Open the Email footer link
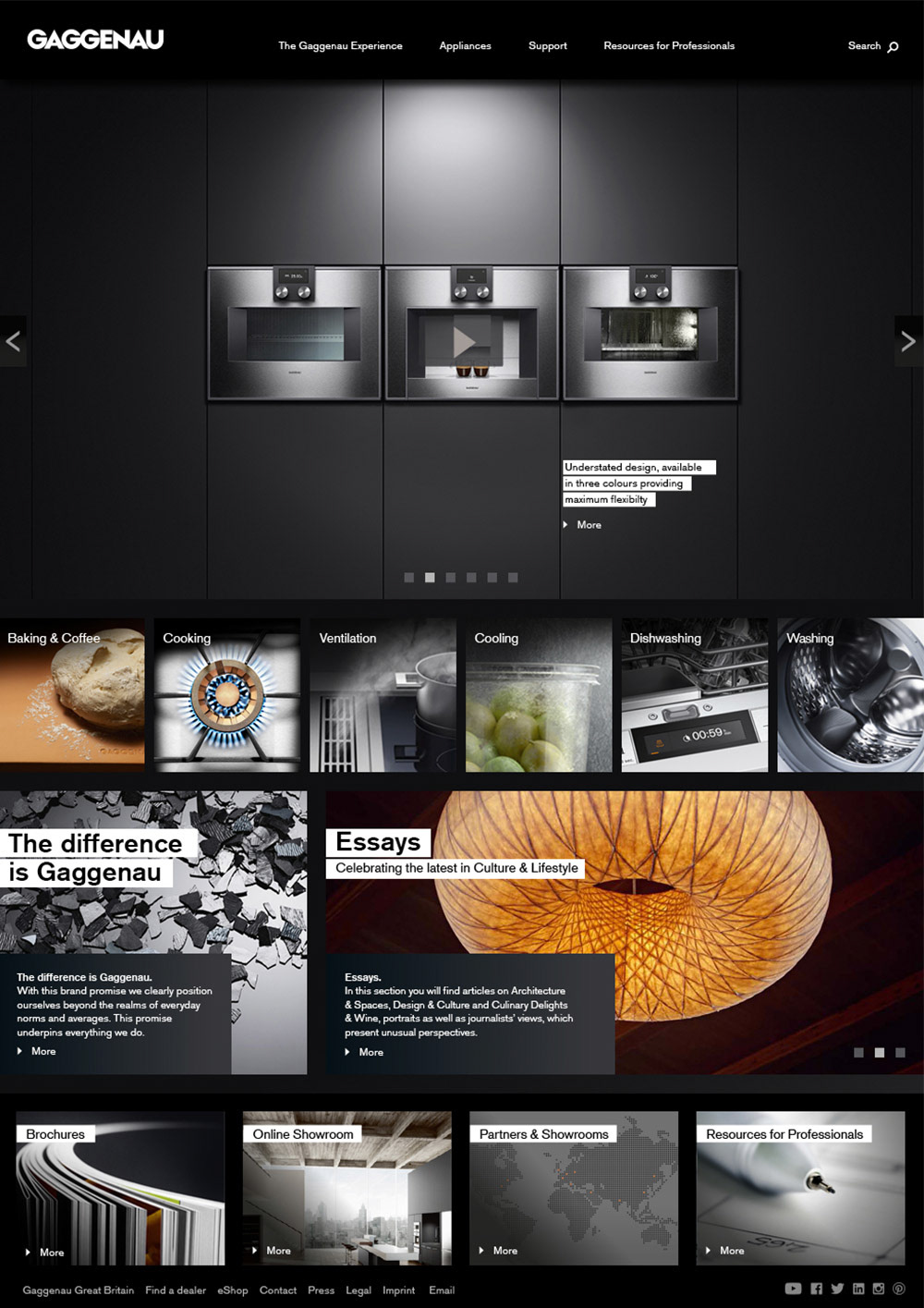924x1308 pixels. [x=442, y=1290]
